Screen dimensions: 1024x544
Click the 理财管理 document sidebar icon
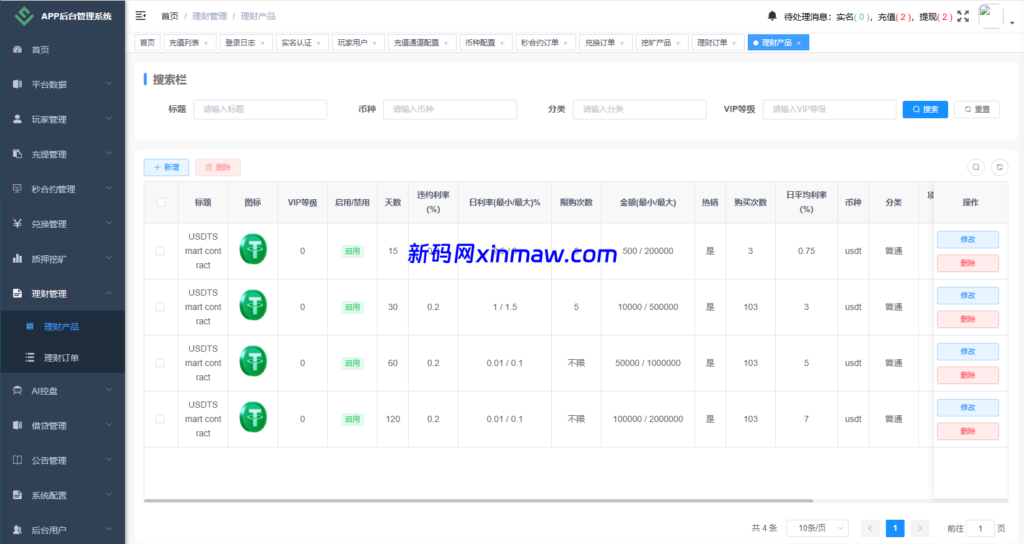click(18, 293)
